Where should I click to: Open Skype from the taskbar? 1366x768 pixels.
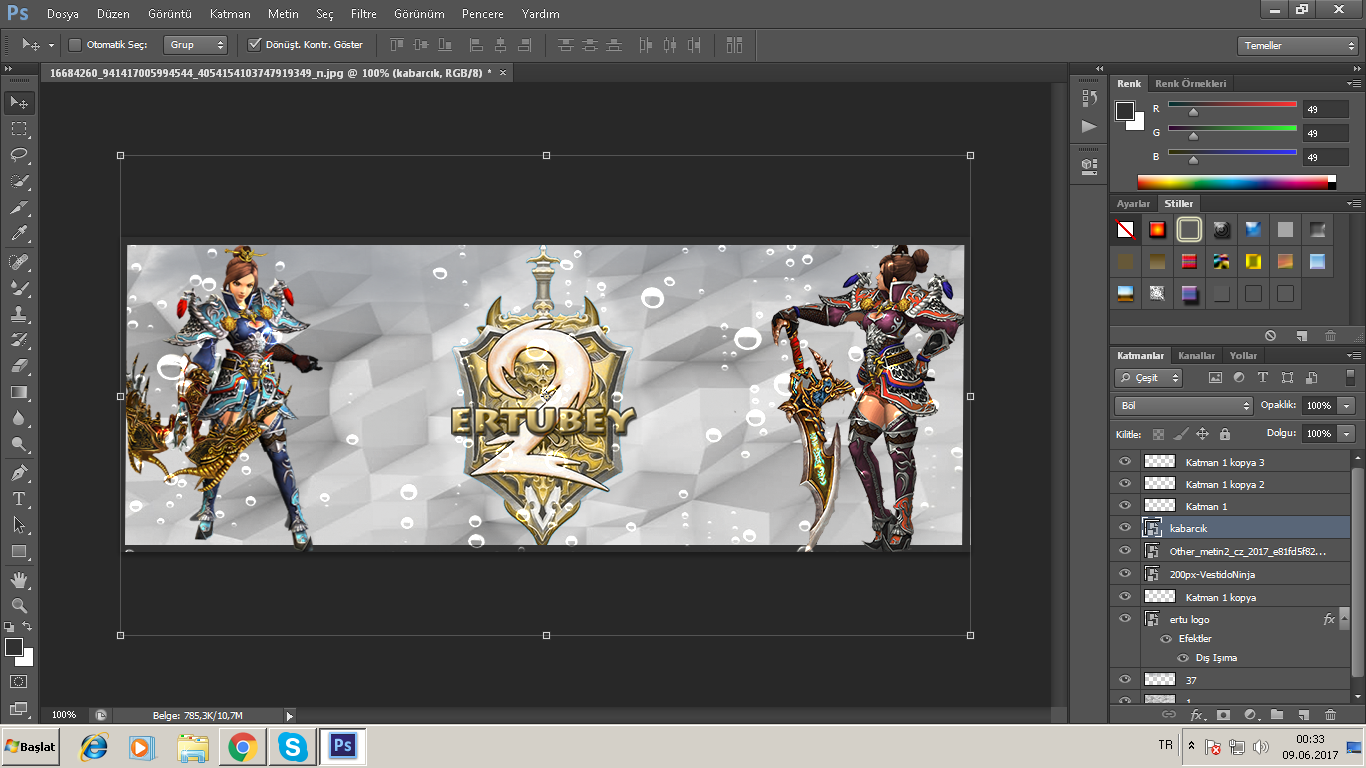(292, 747)
